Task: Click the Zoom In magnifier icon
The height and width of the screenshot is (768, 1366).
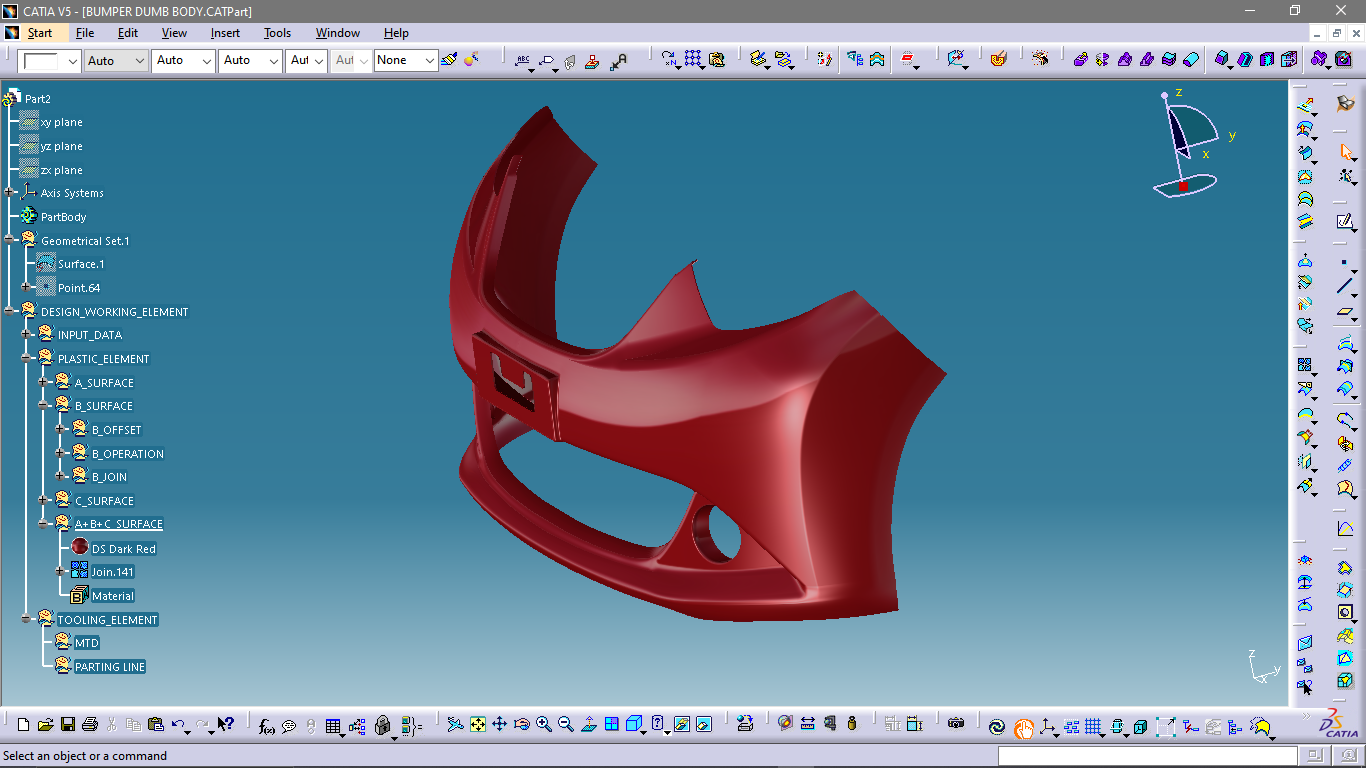Action: click(543, 724)
